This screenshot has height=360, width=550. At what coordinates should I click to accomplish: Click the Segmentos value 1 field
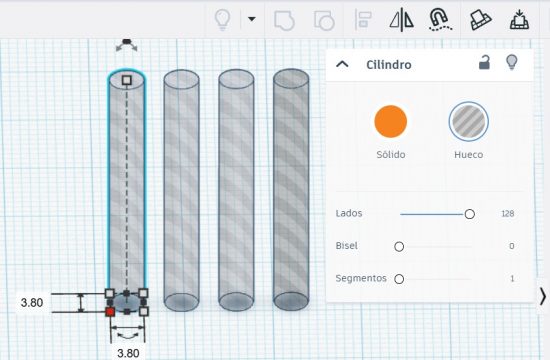[512, 279]
